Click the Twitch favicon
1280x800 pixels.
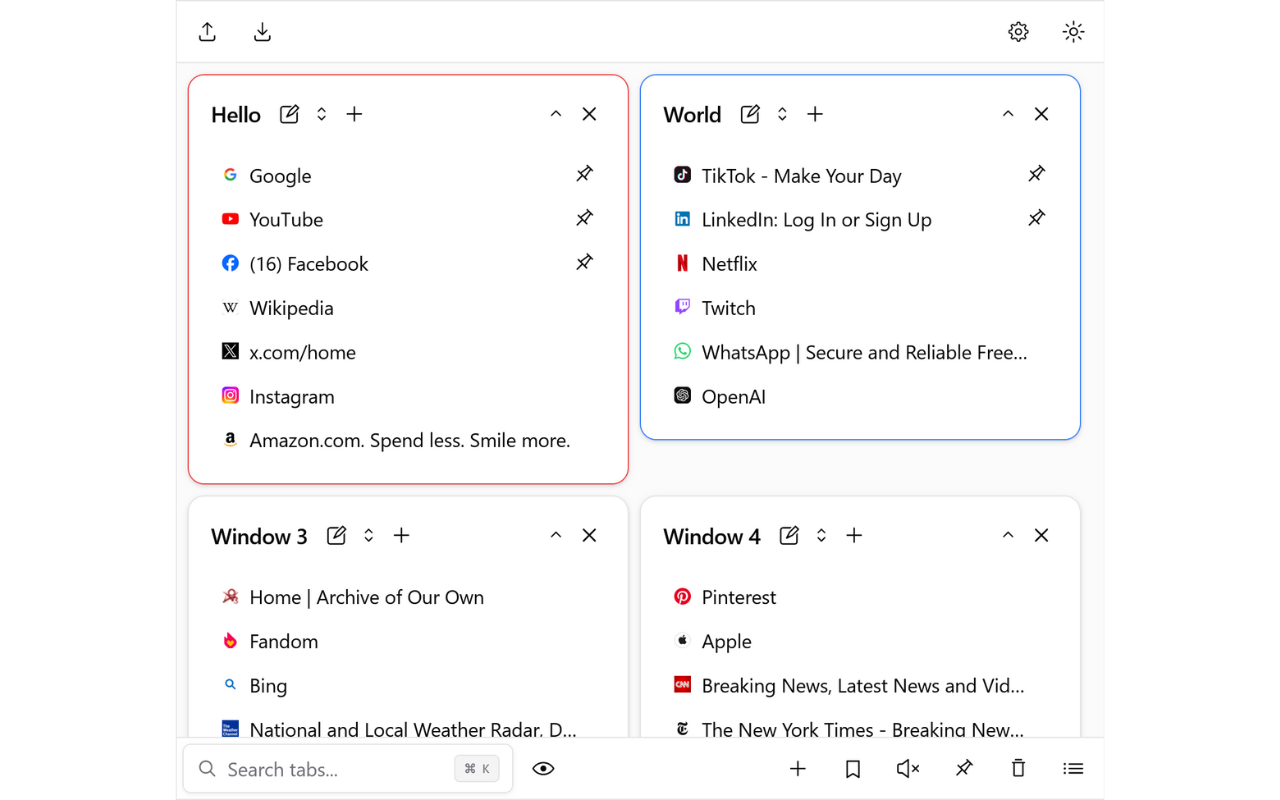pyautogui.click(x=682, y=307)
